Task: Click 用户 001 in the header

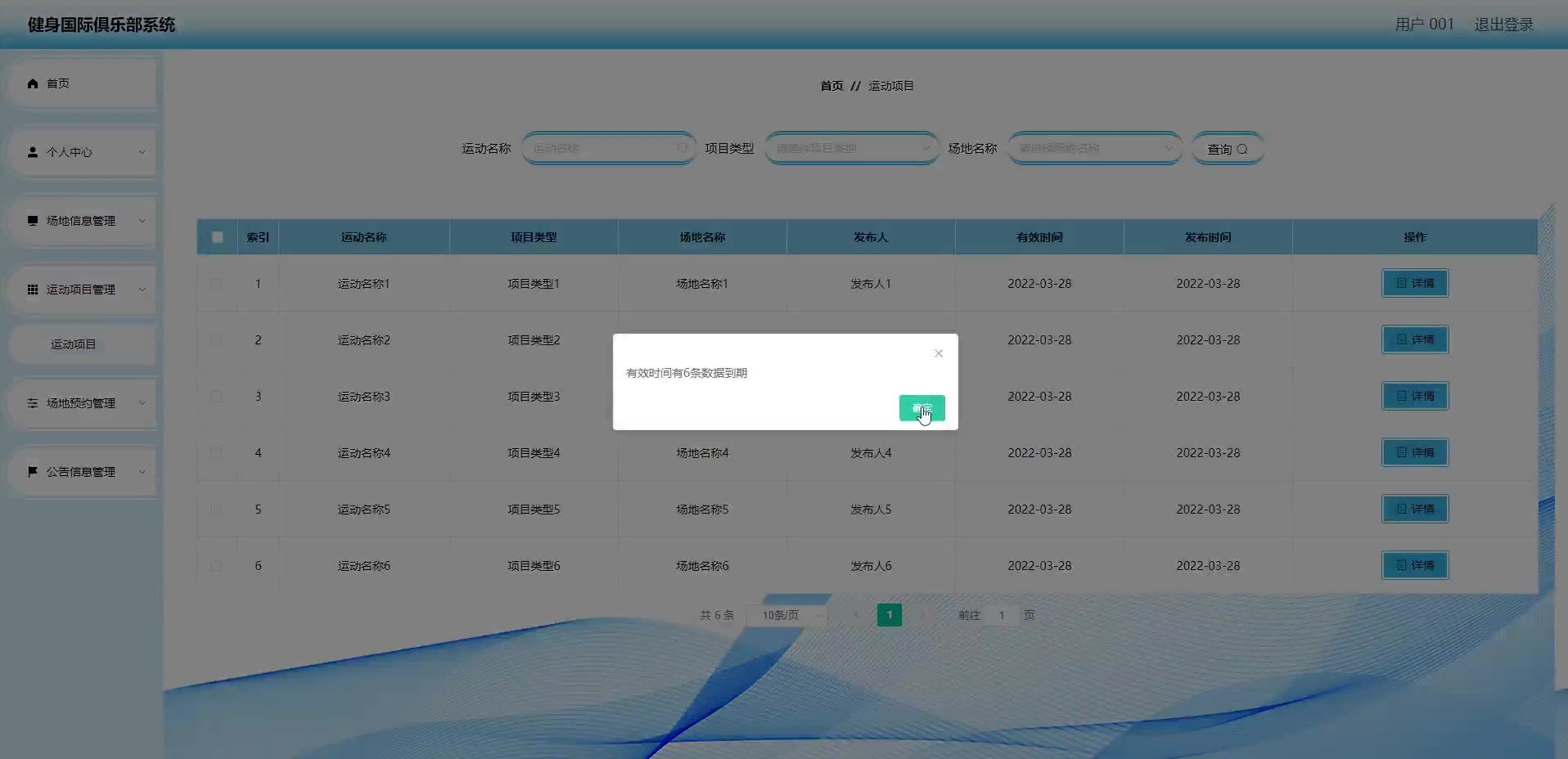Action: click(x=1425, y=25)
